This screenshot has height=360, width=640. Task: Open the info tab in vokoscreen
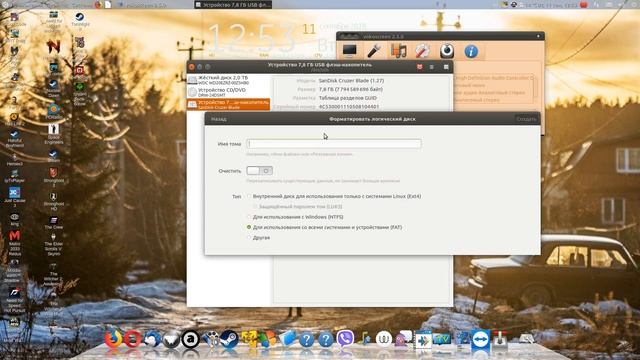point(471,51)
